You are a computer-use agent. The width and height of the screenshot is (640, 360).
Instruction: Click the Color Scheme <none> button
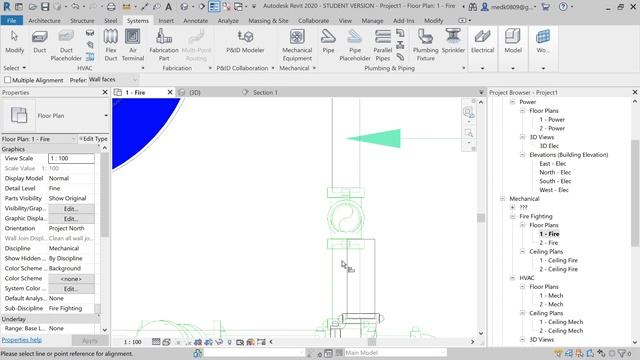tap(71, 279)
